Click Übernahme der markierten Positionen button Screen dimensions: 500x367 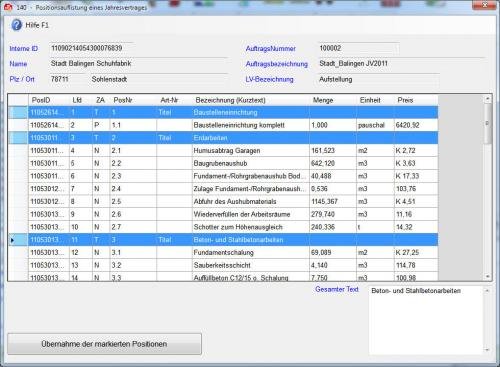coord(104,344)
